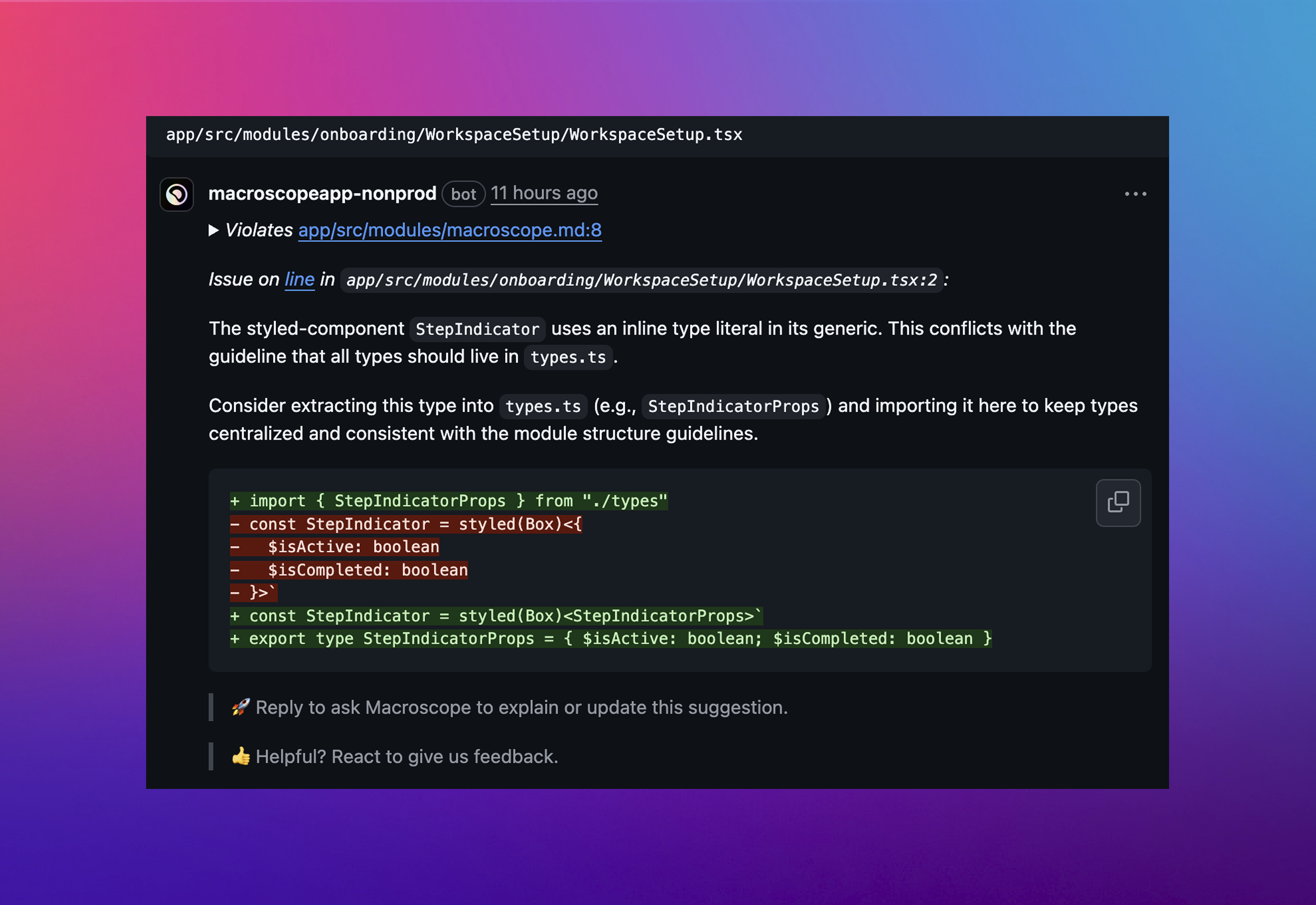Open app/src/modules/macroscope.md:8 link
The width and height of the screenshot is (1316, 905).
tap(450, 230)
